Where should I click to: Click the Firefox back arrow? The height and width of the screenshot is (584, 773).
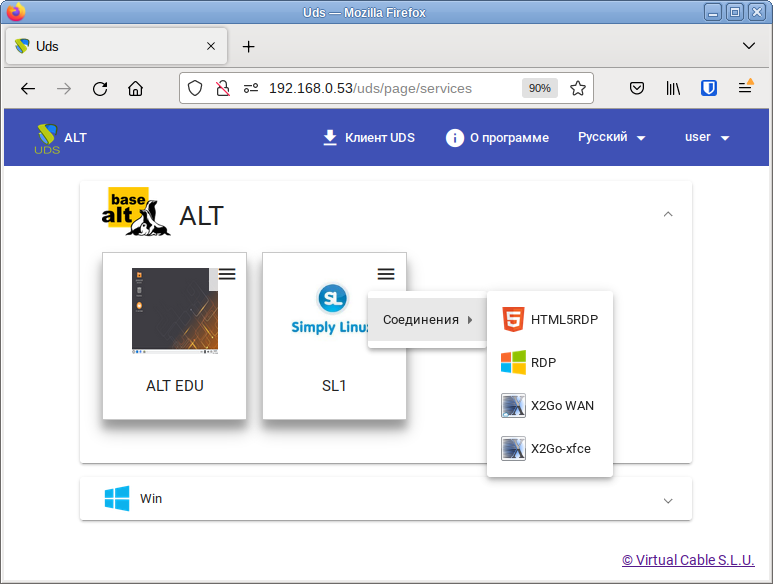[x=28, y=89]
